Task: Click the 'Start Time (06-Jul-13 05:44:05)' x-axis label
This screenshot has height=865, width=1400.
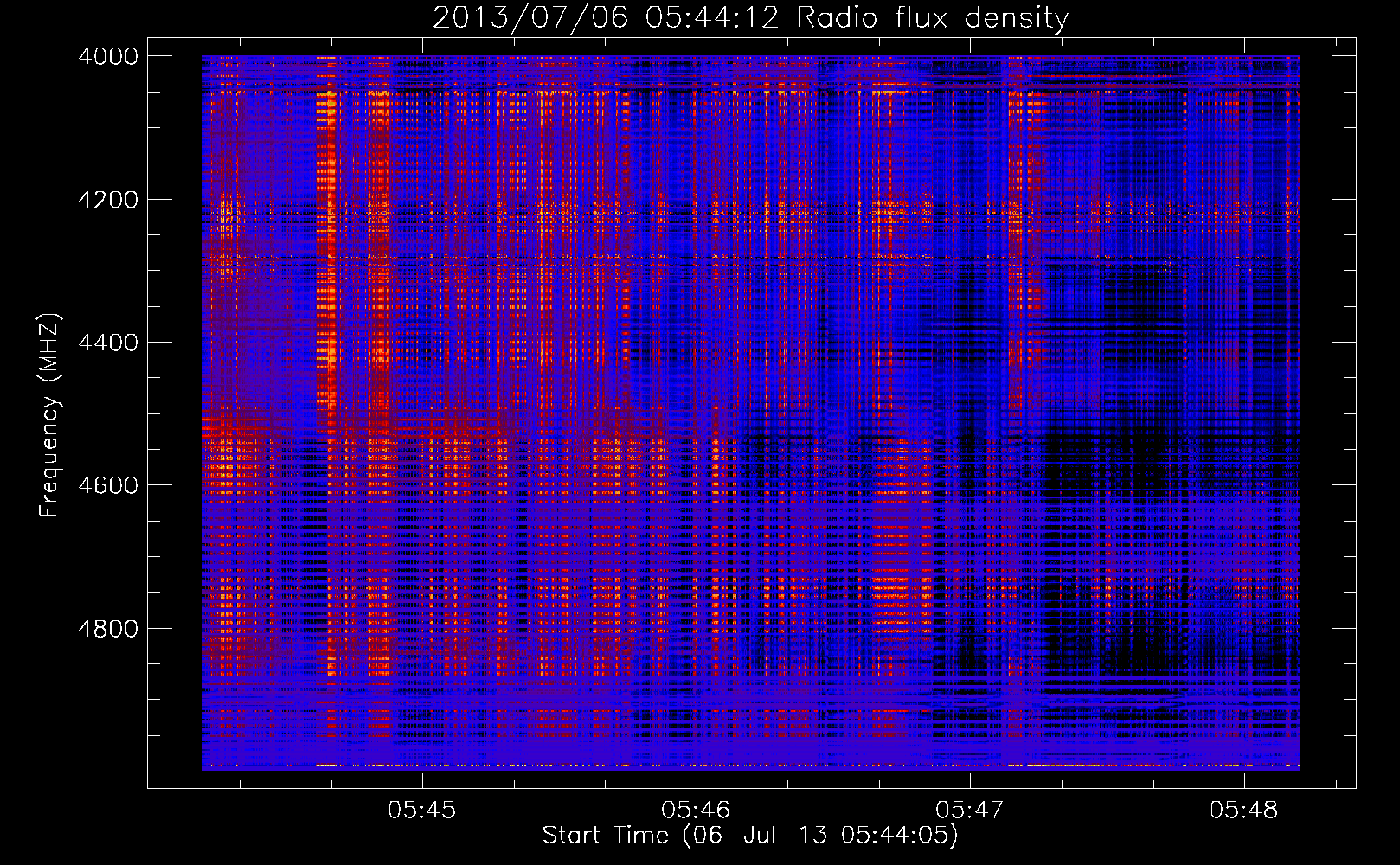Action: [750, 836]
